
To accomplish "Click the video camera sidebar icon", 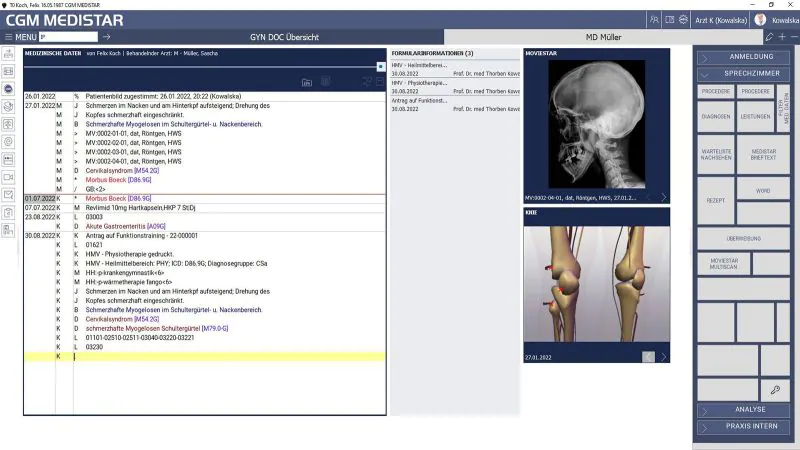I will coord(8,177).
